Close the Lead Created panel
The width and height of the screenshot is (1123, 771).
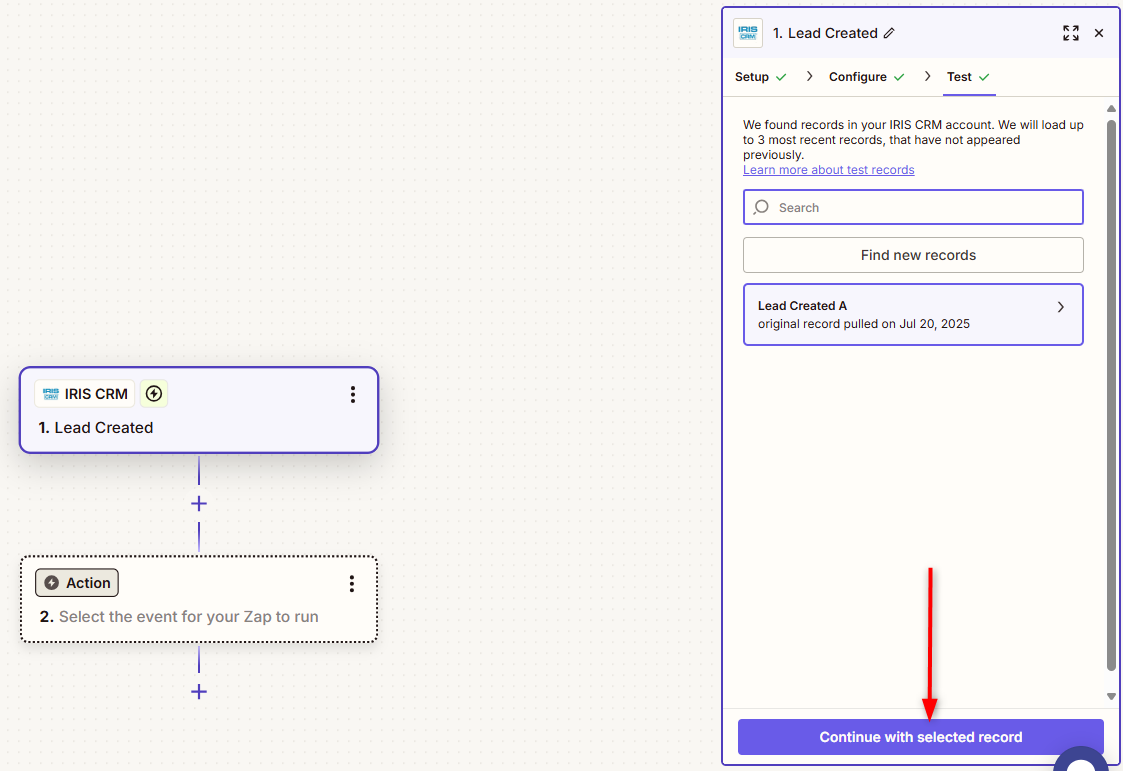pyautogui.click(x=1099, y=33)
